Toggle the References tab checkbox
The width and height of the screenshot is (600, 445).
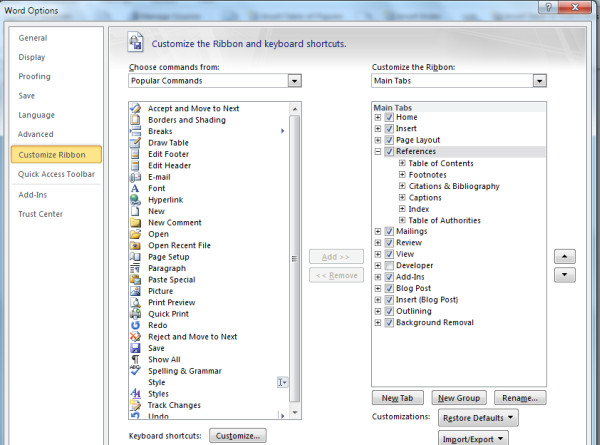(389, 152)
